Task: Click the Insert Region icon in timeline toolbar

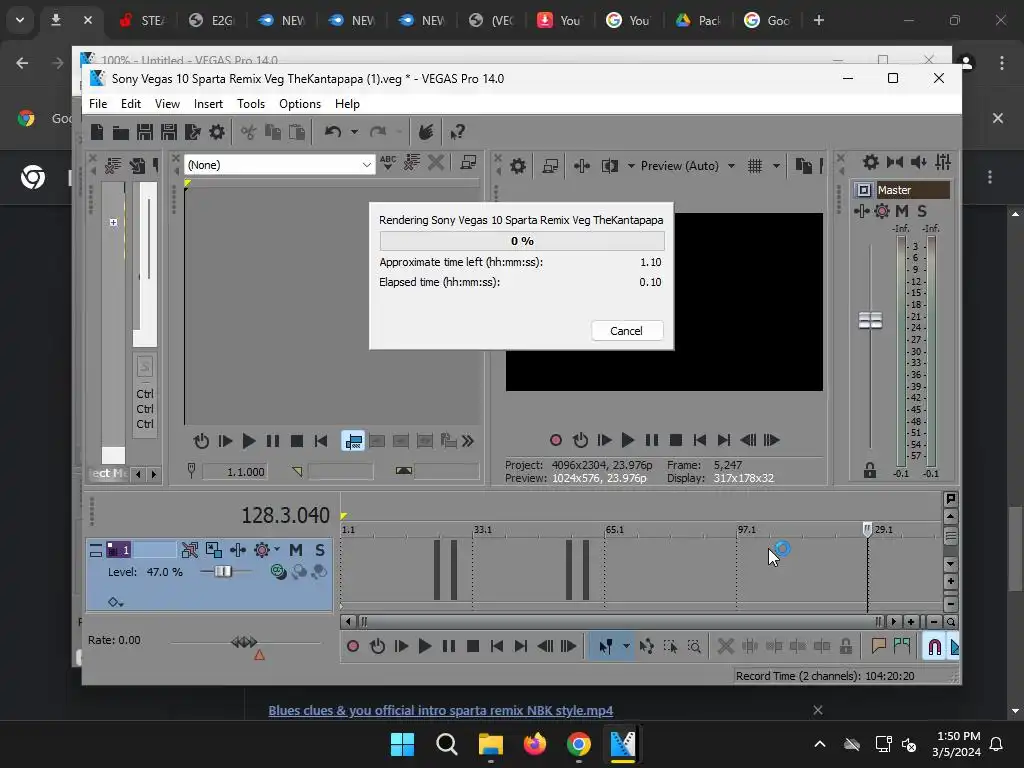Action: pos(902,647)
